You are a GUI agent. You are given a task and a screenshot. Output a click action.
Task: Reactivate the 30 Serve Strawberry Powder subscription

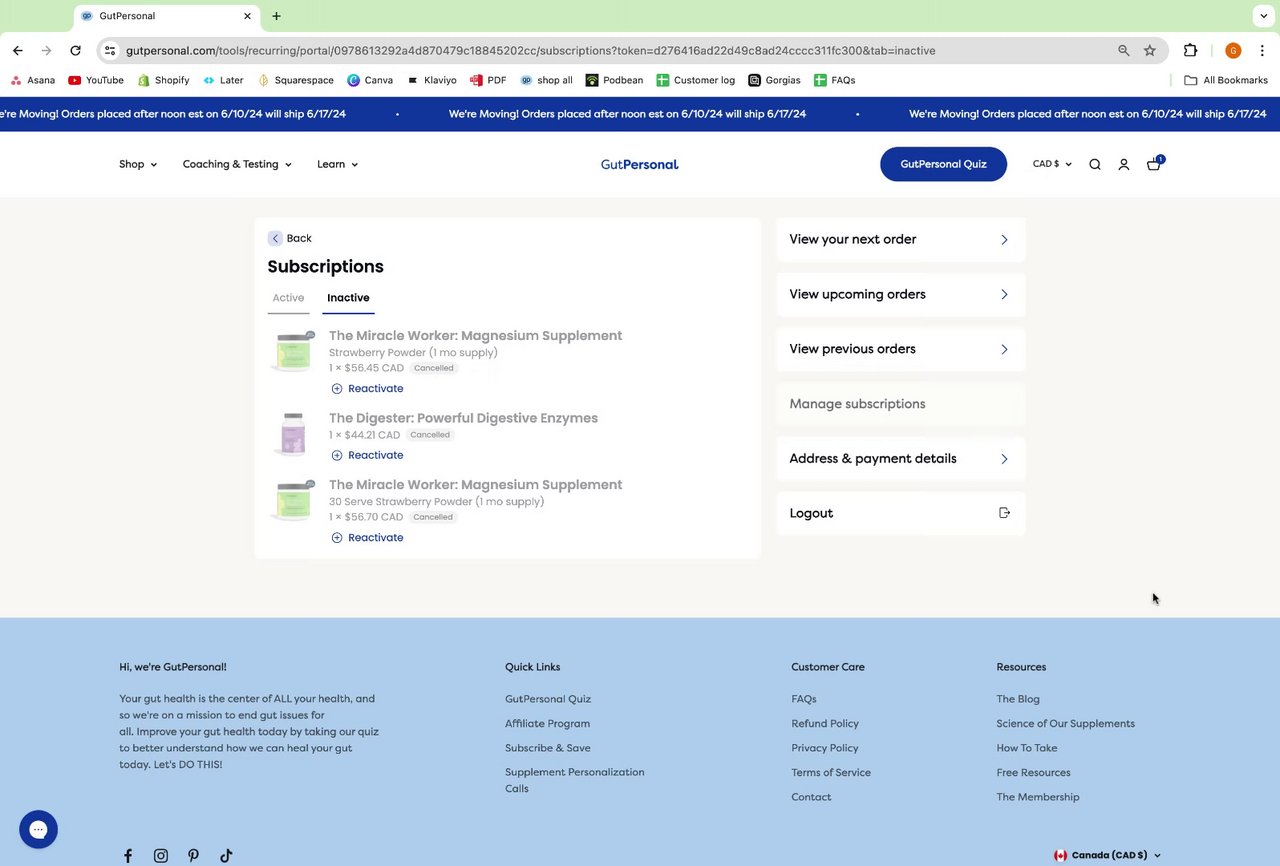pyautogui.click(x=367, y=538)
